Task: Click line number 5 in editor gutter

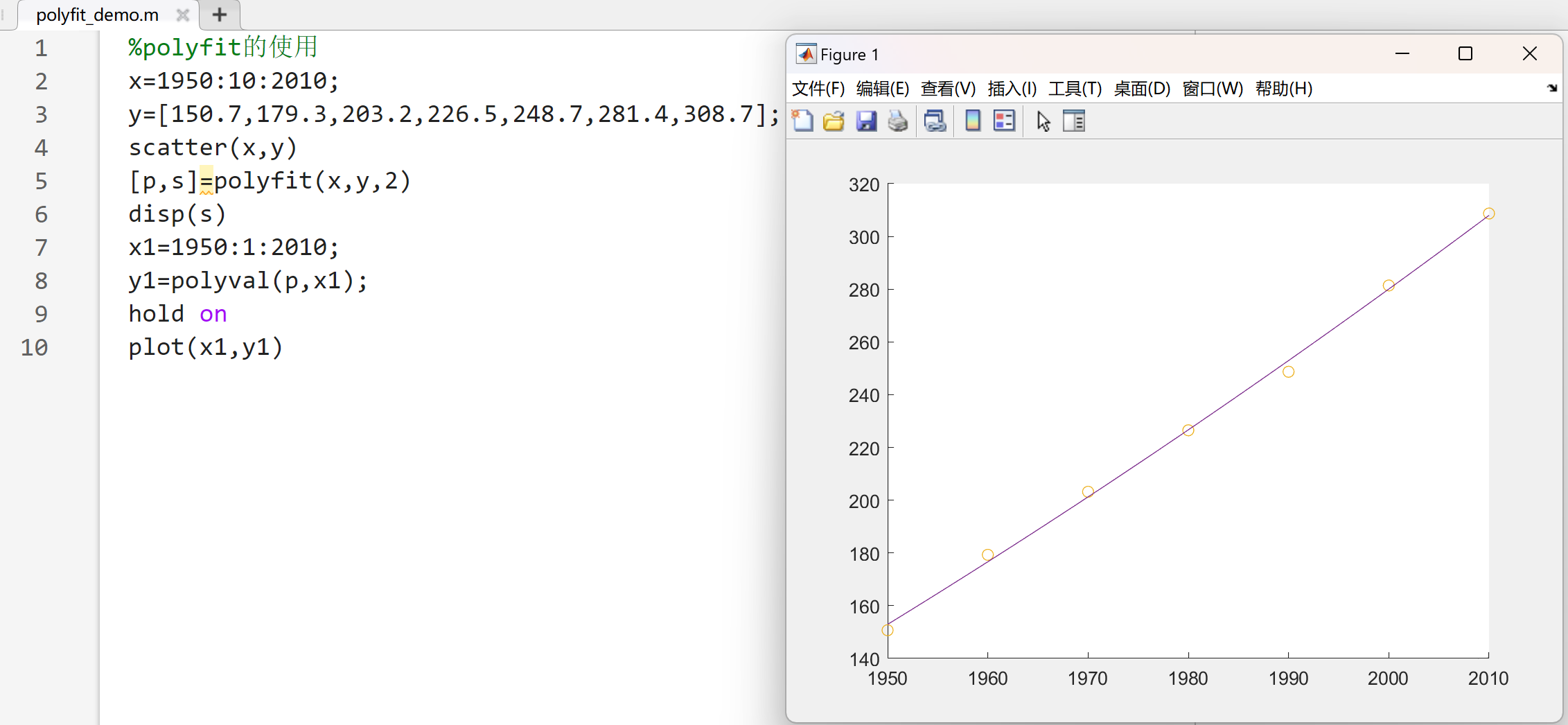Action: tap(42, 181)
